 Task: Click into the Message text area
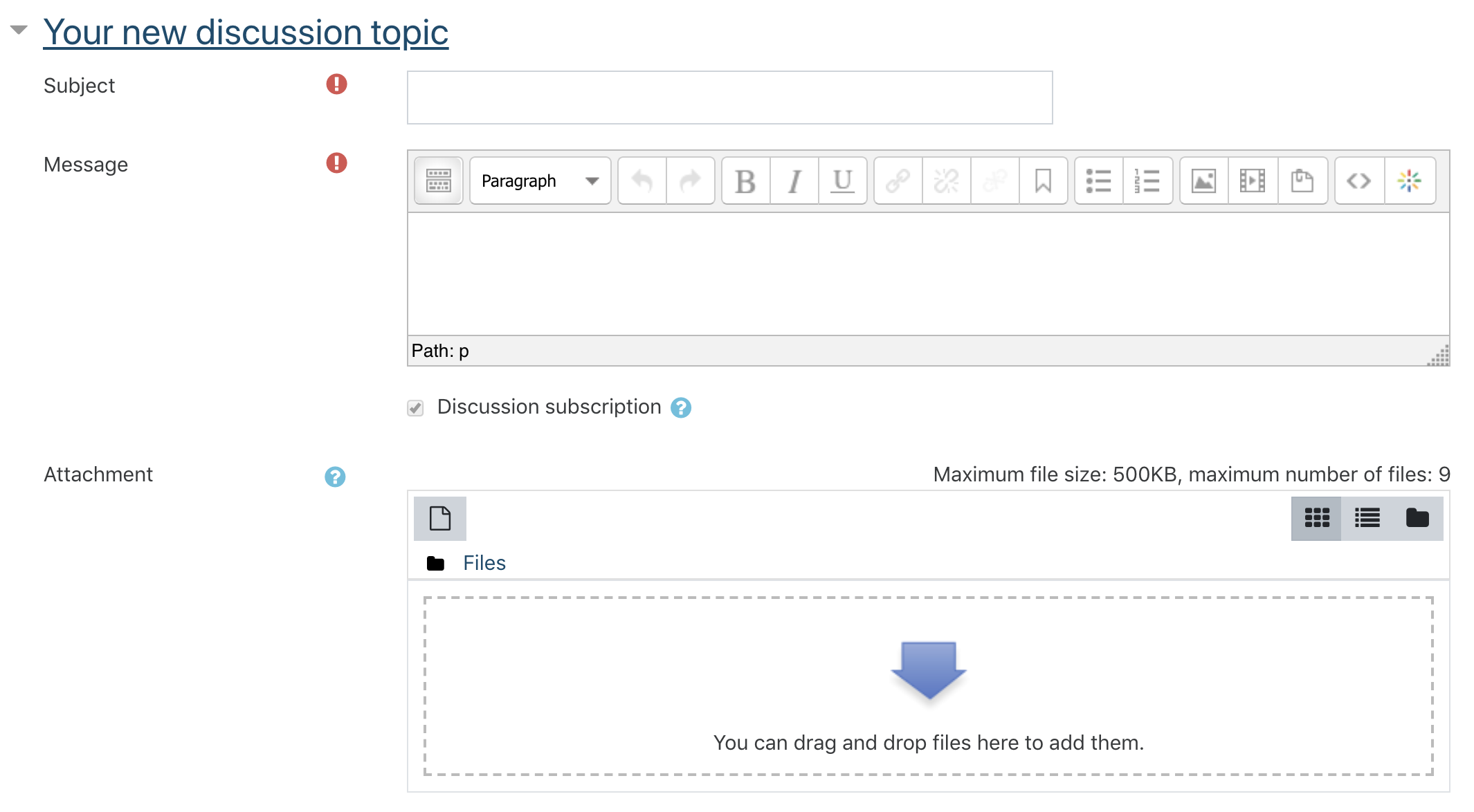pos(928,274)
